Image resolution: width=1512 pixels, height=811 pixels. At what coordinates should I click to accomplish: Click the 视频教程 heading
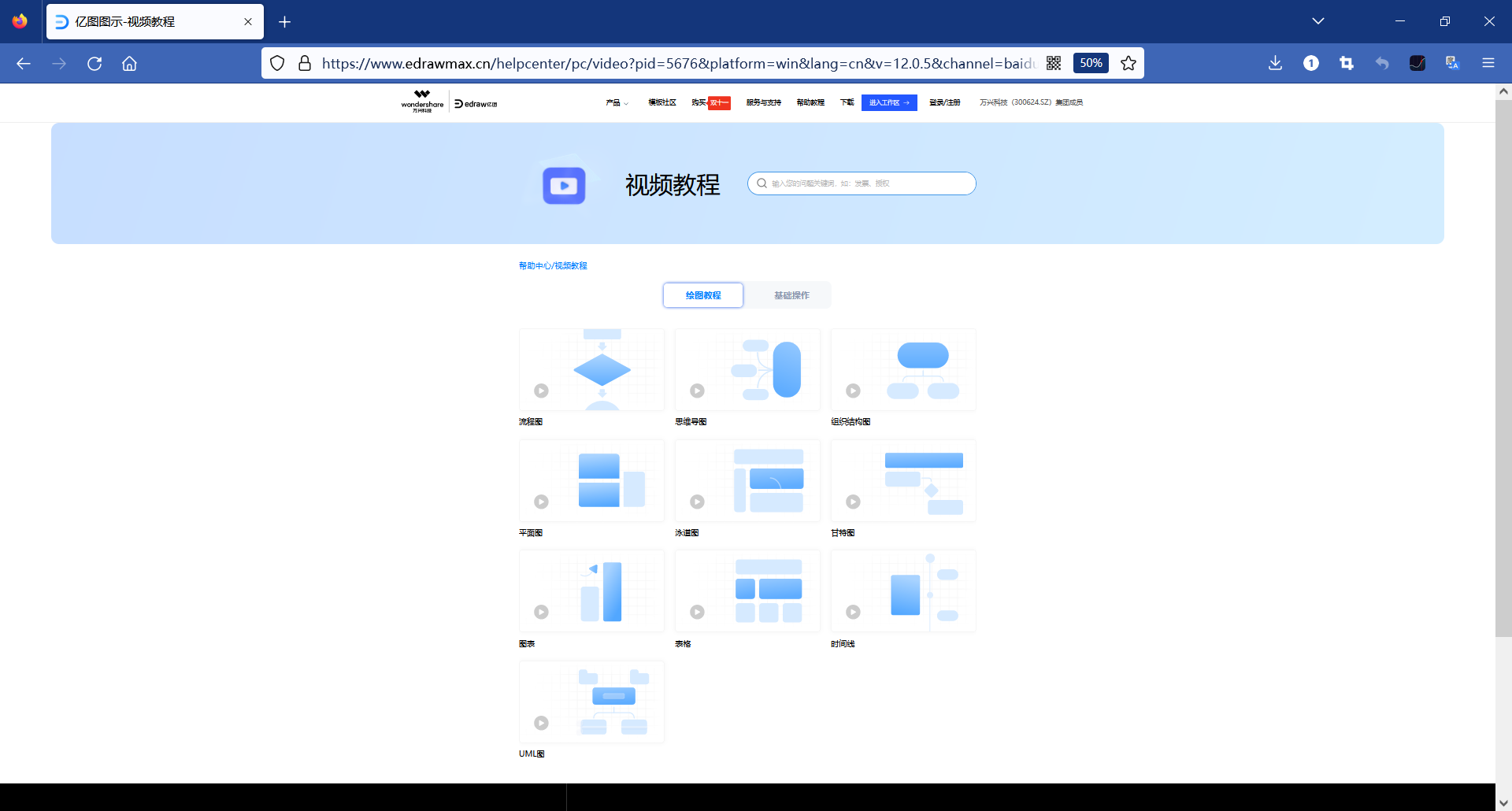point(673,185)
